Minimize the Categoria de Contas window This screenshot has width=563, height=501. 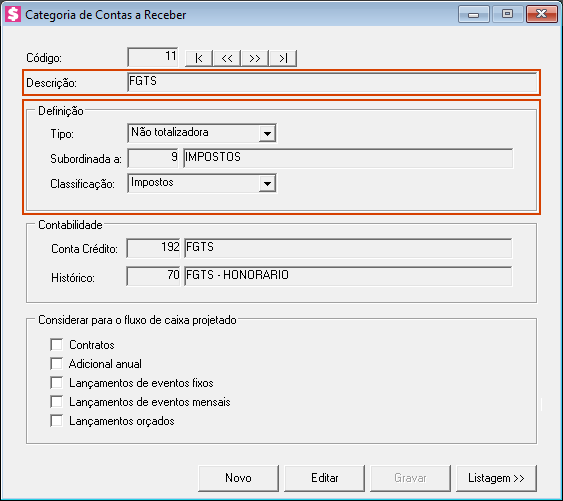(x=474, y=14)
